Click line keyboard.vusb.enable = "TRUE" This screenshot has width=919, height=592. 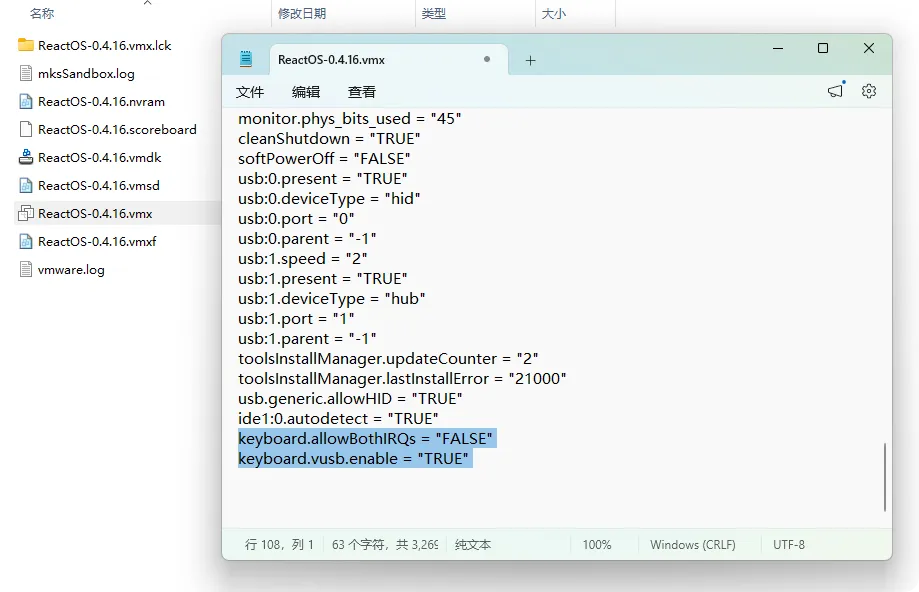tap(353, 458)
